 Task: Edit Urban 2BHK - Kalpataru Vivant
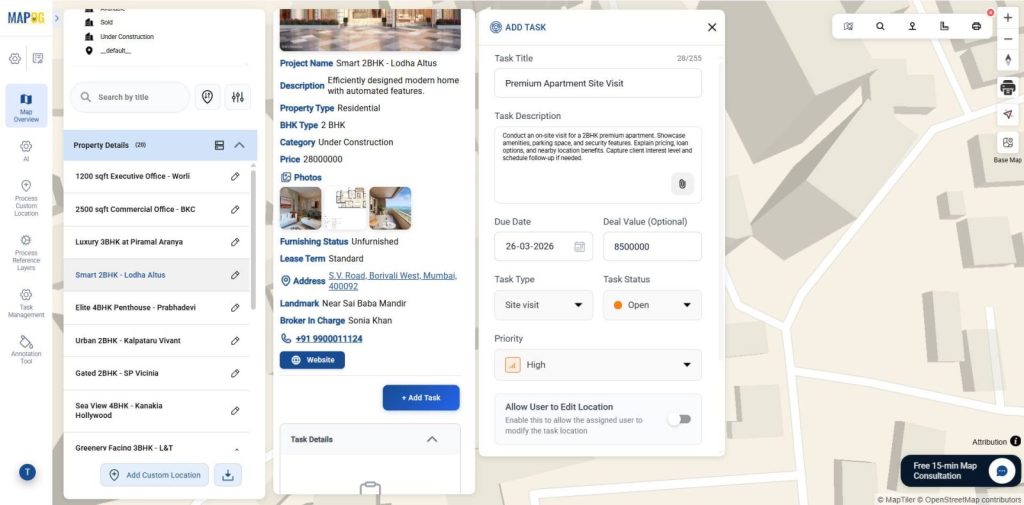pos(235,340)
